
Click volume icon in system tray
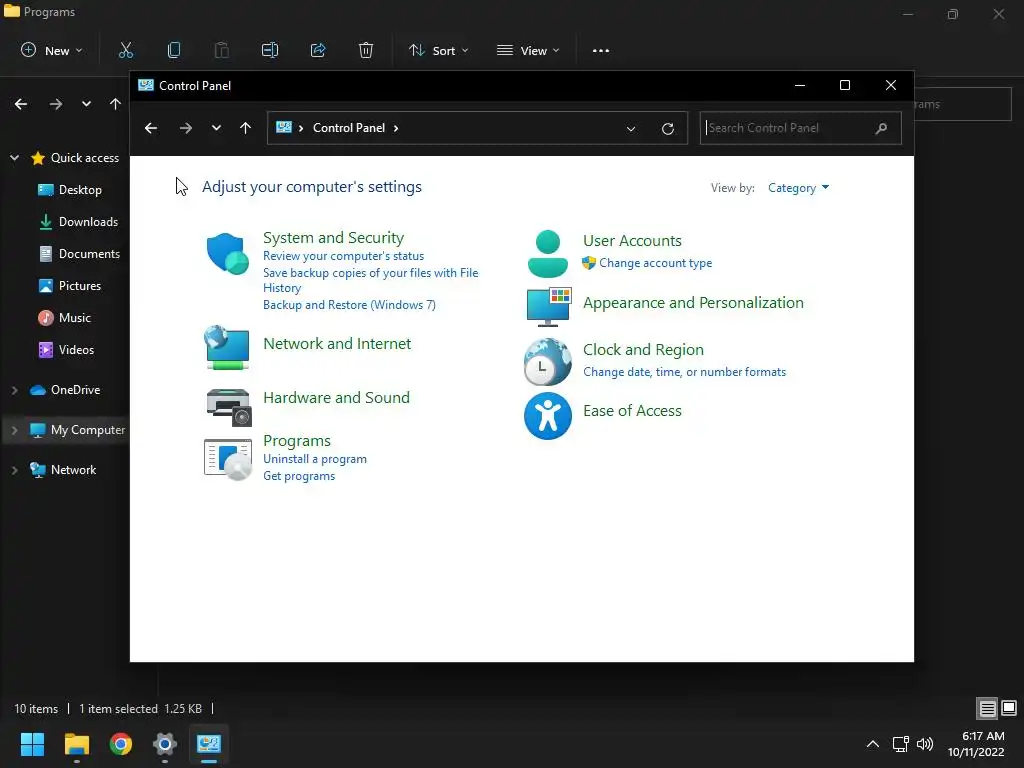click(x=925, y=744)
